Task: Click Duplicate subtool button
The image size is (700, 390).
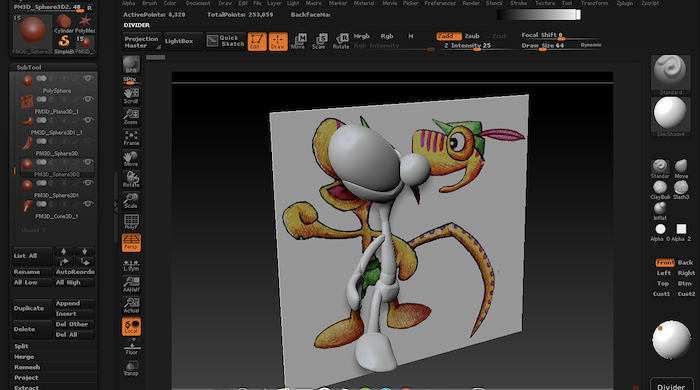Action: pyautogui.click(x=32, y=308)
